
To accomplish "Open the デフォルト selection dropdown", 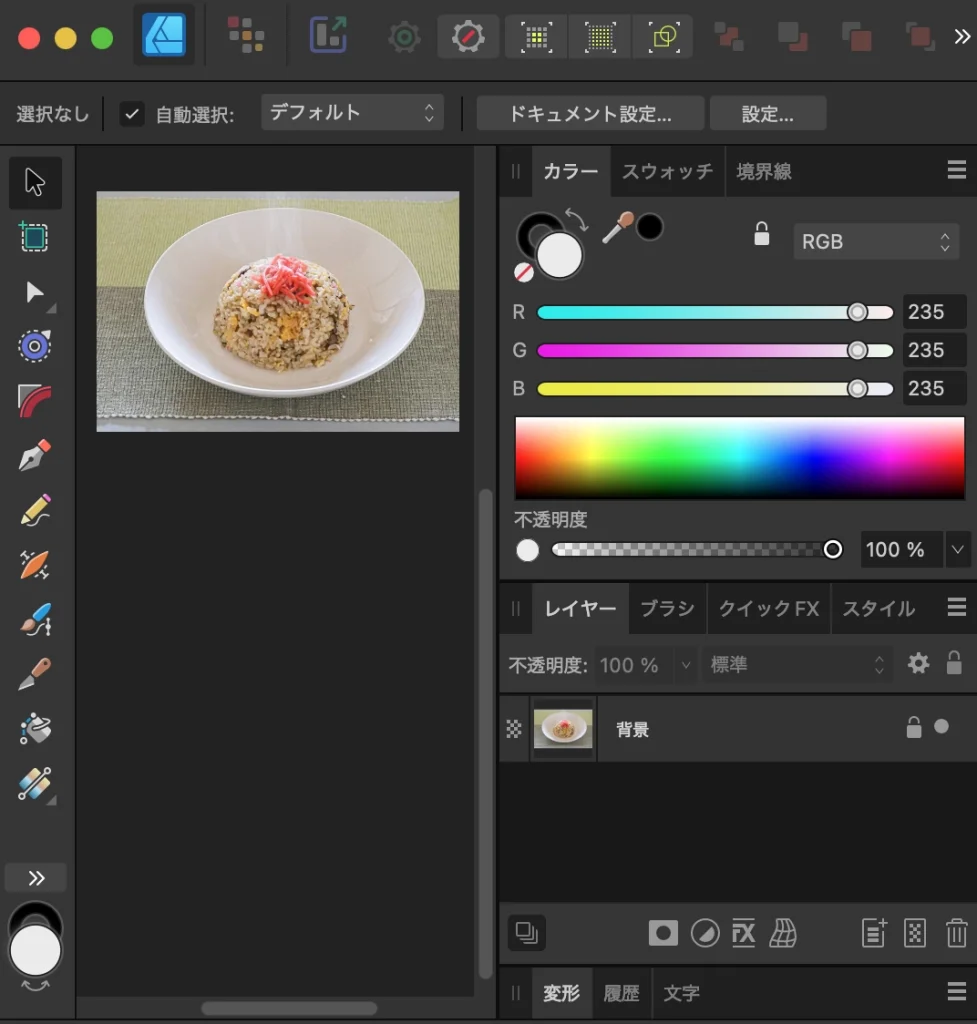I will [x=352, y=113].
